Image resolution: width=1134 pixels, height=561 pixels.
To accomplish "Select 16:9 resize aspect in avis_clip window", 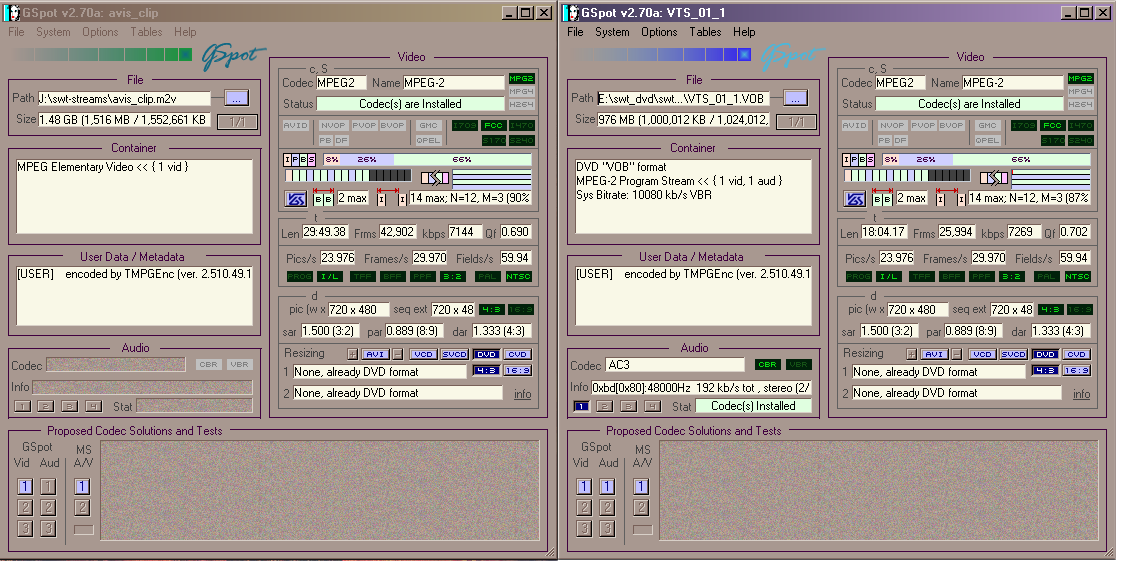I will [x=518, y=371].
